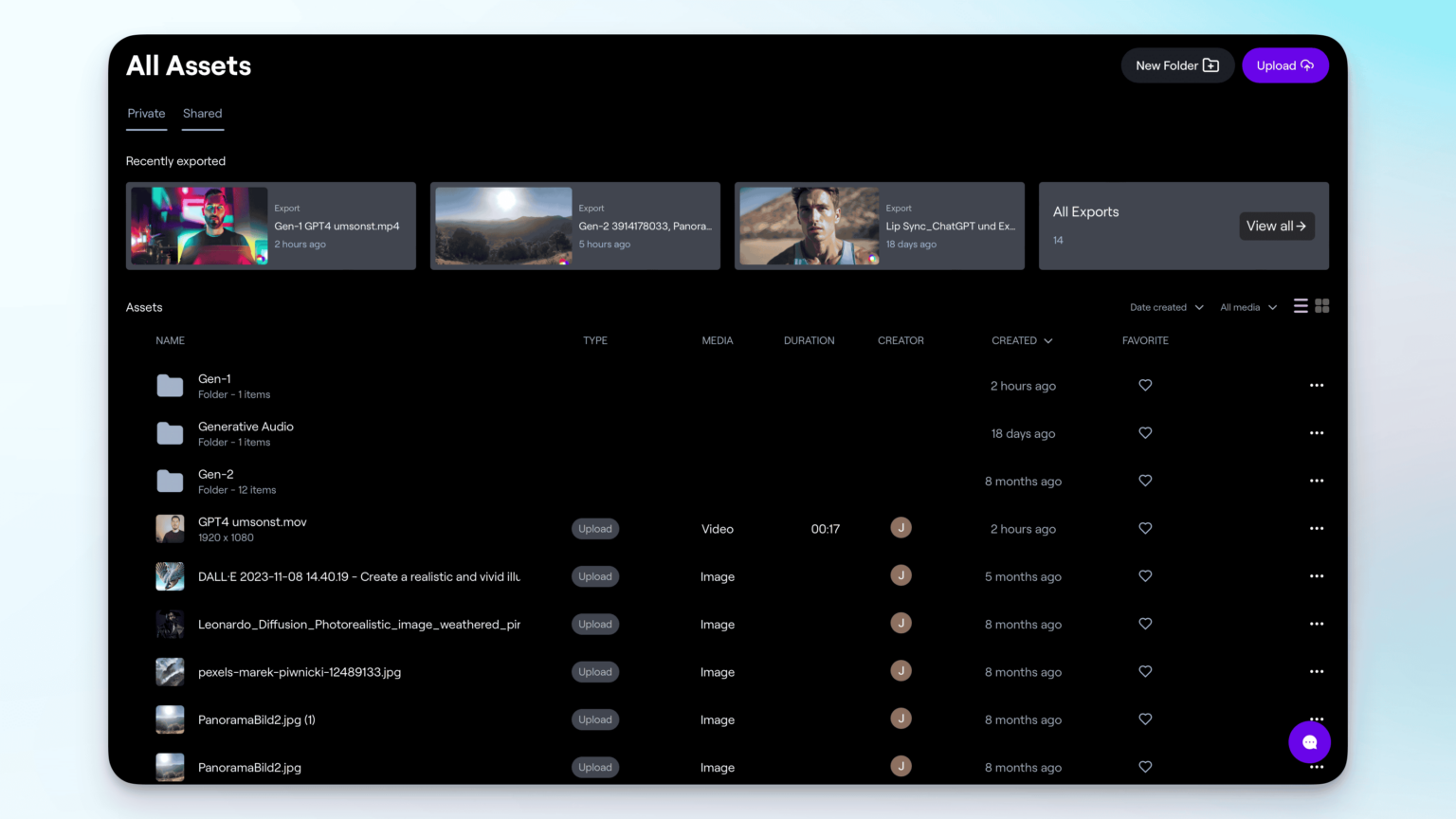This screenshot has width=1456, height=819.
Task: Select the list view icon
Action: [1300, 305]
